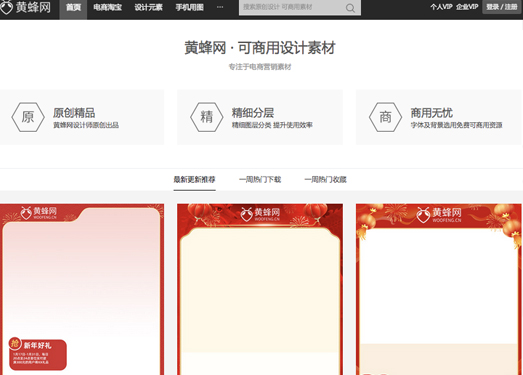This screenshot has height=375, width=523.
Task: Click the 原 hexagon icon
Action: point(28,117)
